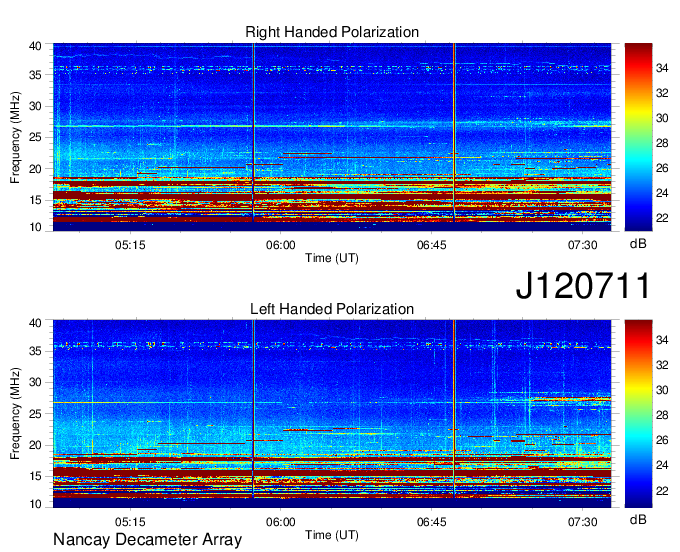
Task: Click the 30 MHz tick on top plot
Action: (35, 106)
